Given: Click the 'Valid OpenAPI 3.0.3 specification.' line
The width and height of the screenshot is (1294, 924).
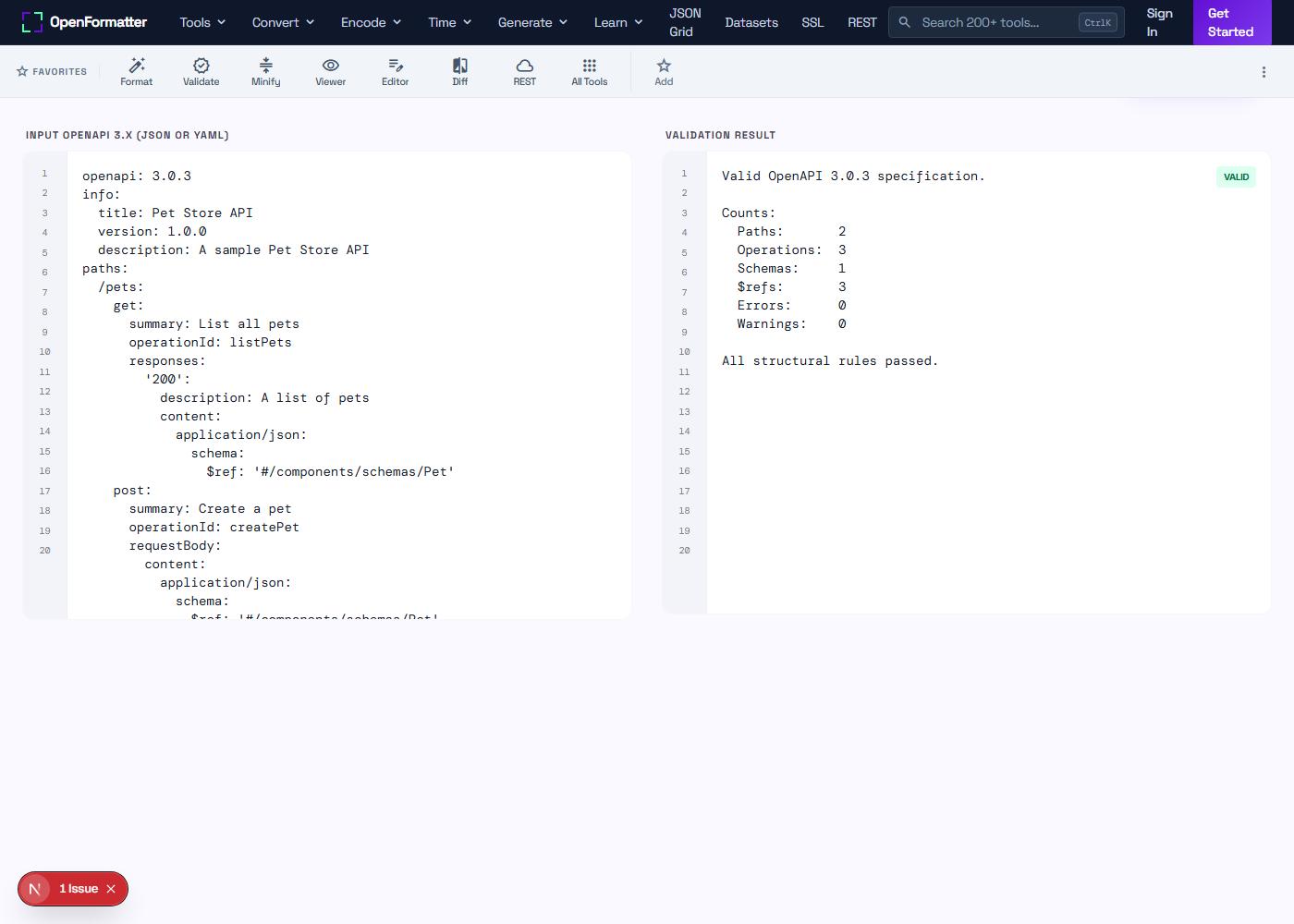Looking at the screenshot, I should 853,176.
